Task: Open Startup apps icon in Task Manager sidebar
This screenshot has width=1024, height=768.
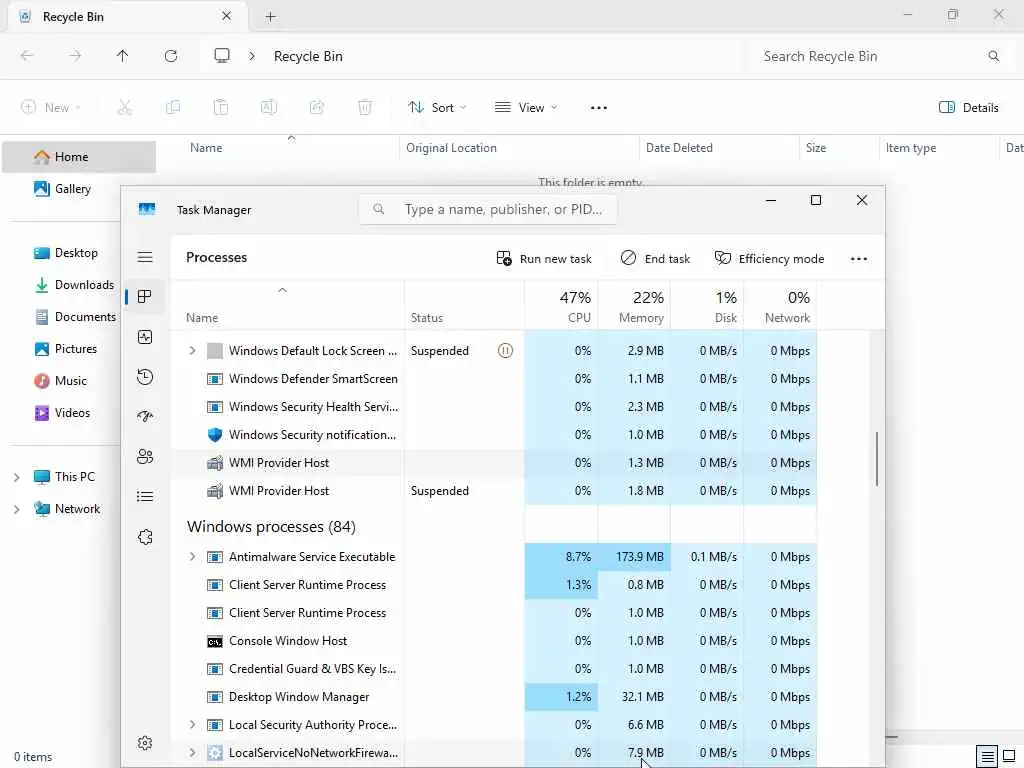Action: pos(145,417)
